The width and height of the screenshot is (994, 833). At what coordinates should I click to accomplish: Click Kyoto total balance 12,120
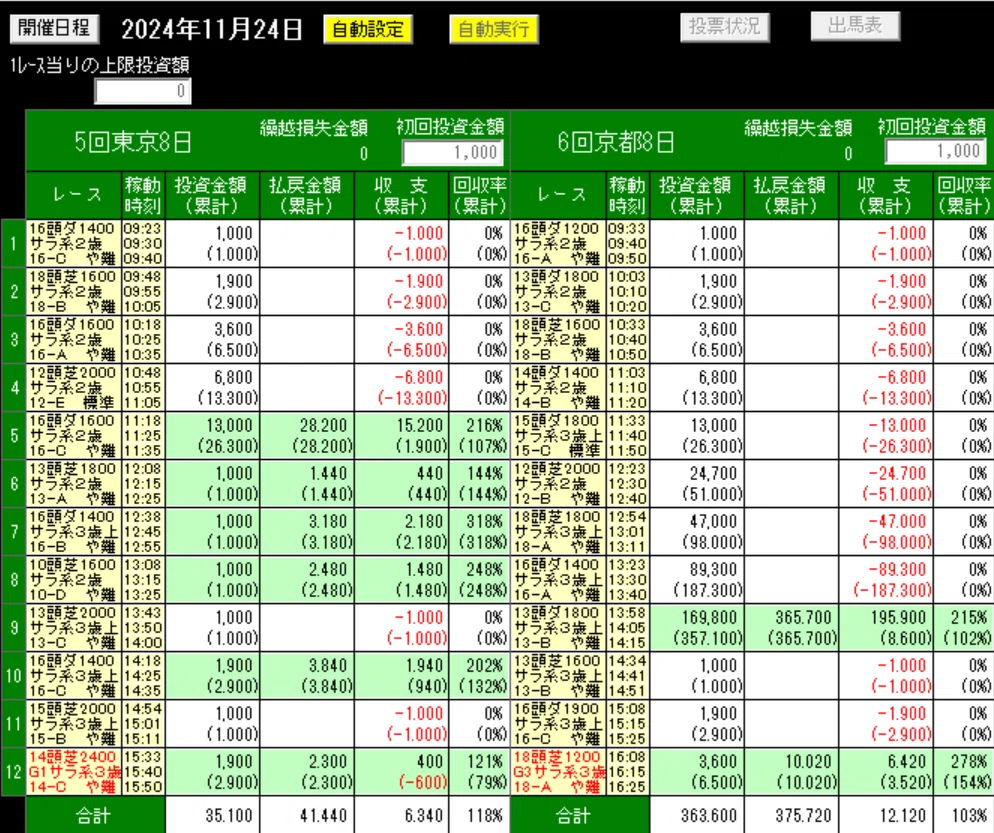pos(886,815)
